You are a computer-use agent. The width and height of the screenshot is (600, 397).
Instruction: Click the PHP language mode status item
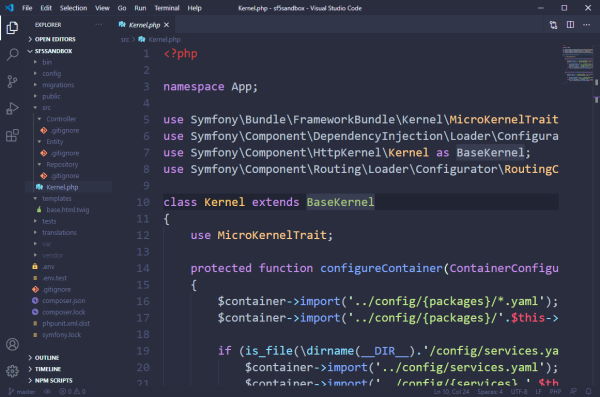(x=555, y=392)
